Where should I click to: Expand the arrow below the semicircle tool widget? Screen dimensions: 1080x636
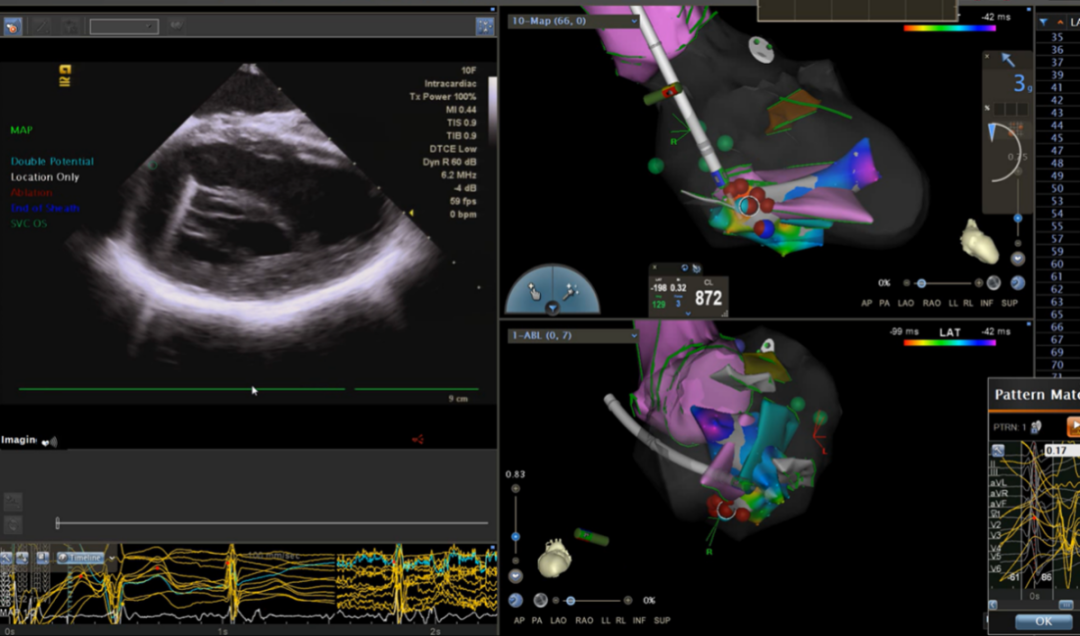click(x=552, y=309)
